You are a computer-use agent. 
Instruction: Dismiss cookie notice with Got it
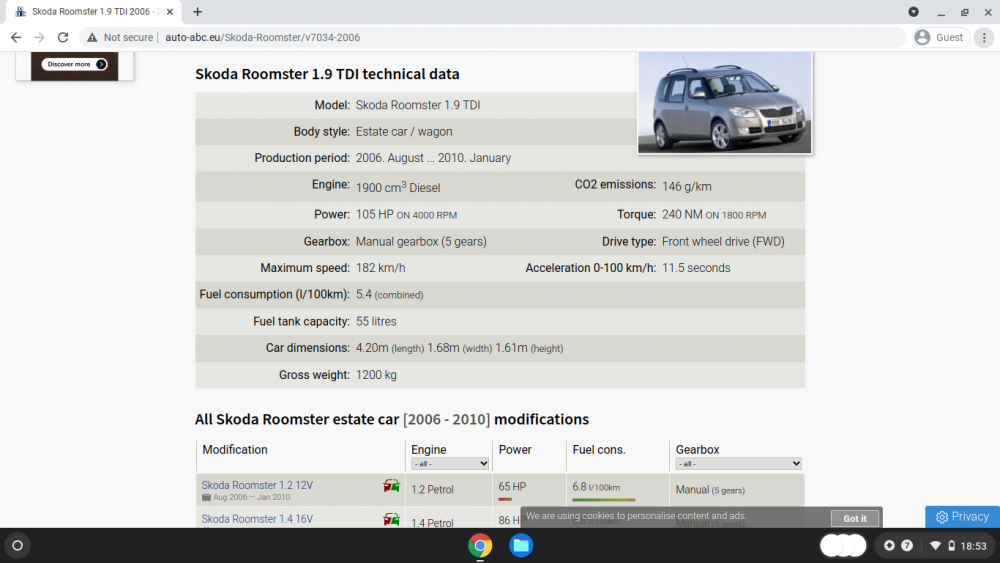point(855,518)
